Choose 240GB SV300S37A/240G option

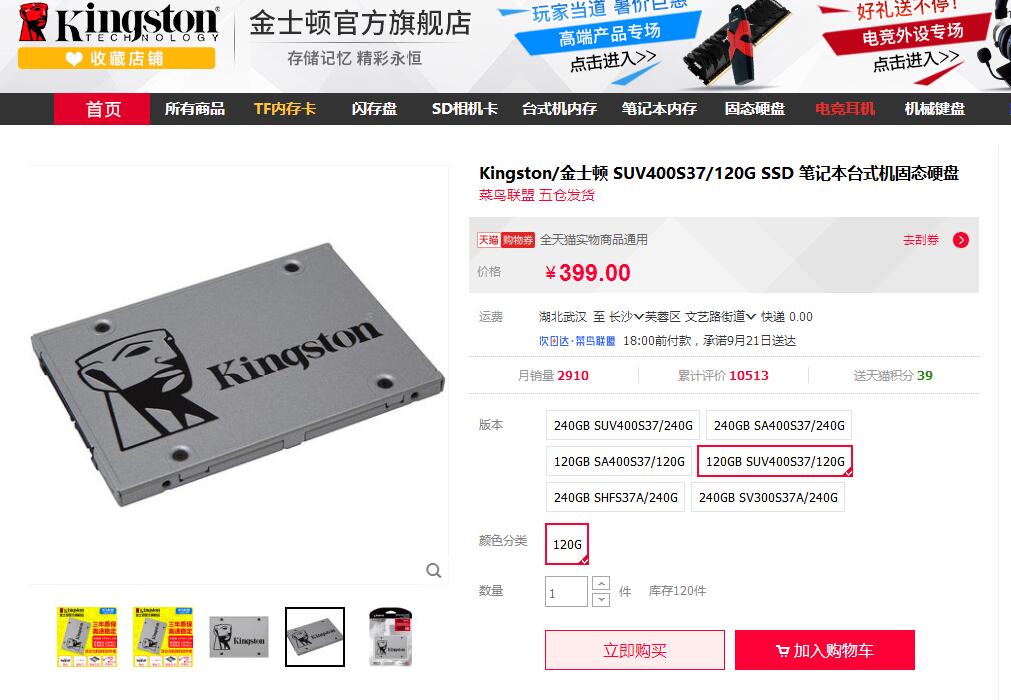(x=768, y=498)
